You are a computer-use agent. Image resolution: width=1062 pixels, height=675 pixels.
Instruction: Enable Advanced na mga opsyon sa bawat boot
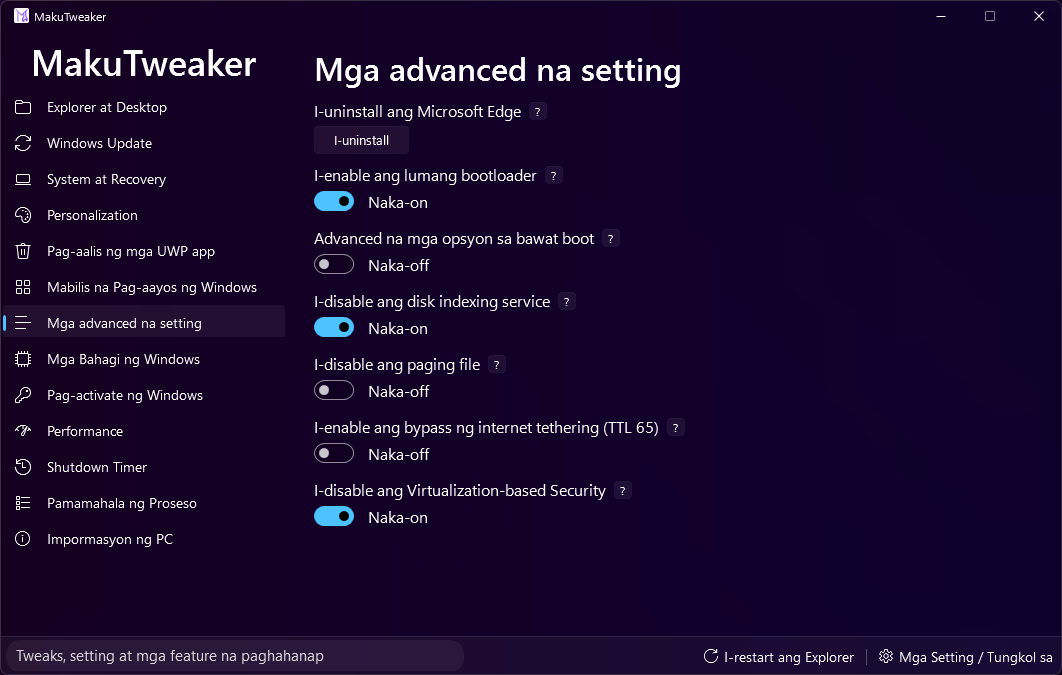click(334, 265)
